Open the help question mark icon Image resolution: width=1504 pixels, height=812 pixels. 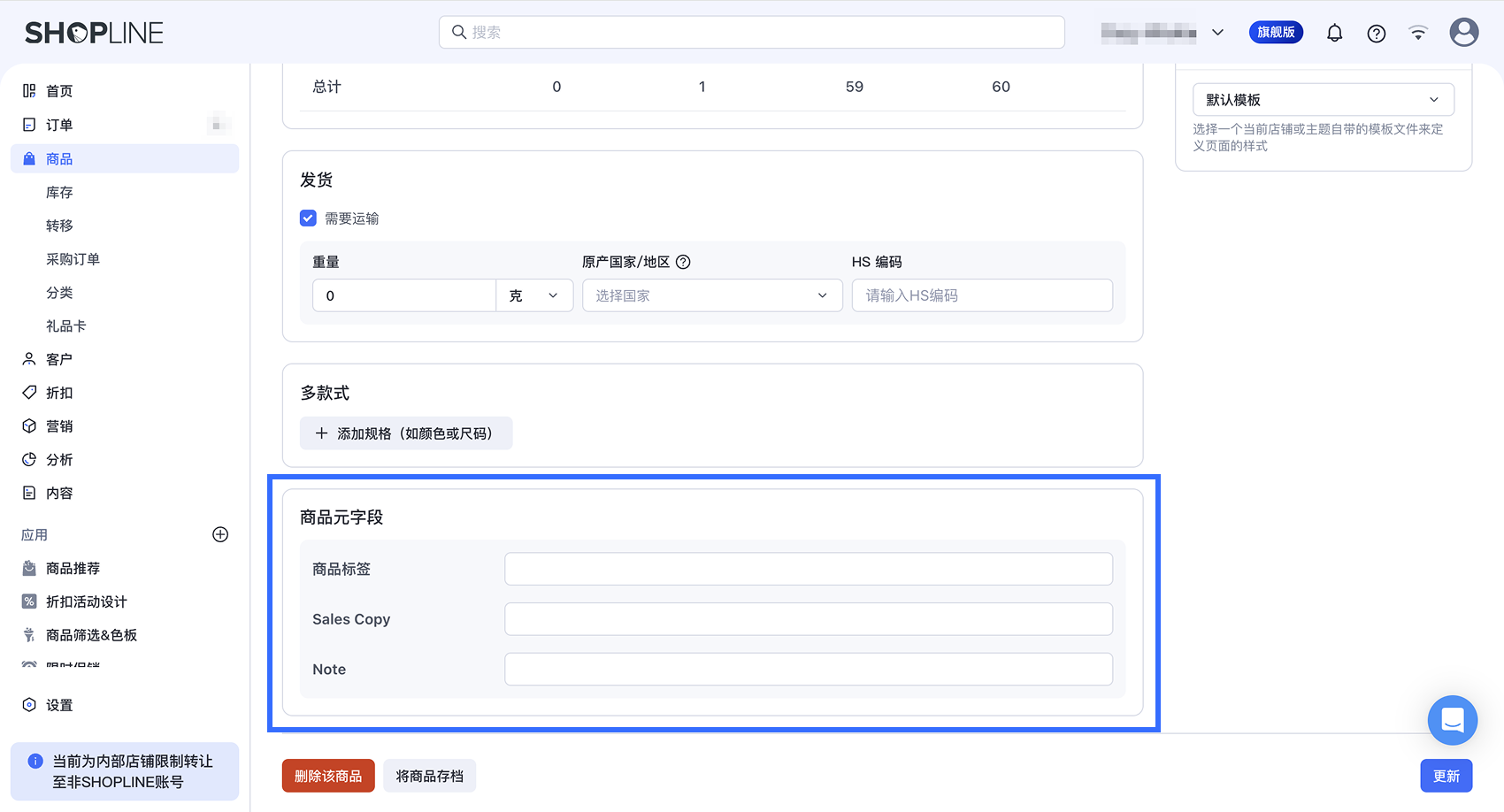1376,34
